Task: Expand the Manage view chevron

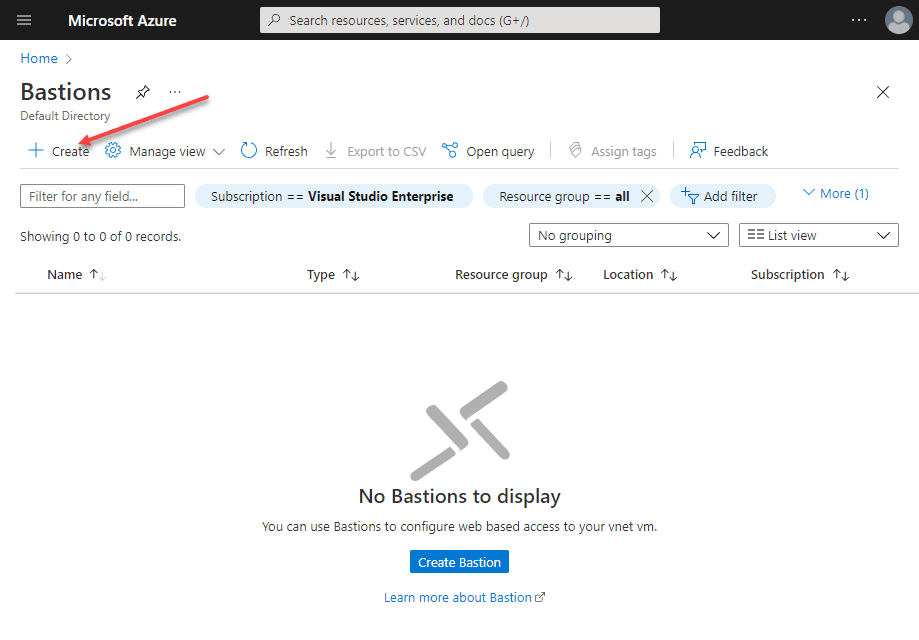Action: (x=219, y=152)
